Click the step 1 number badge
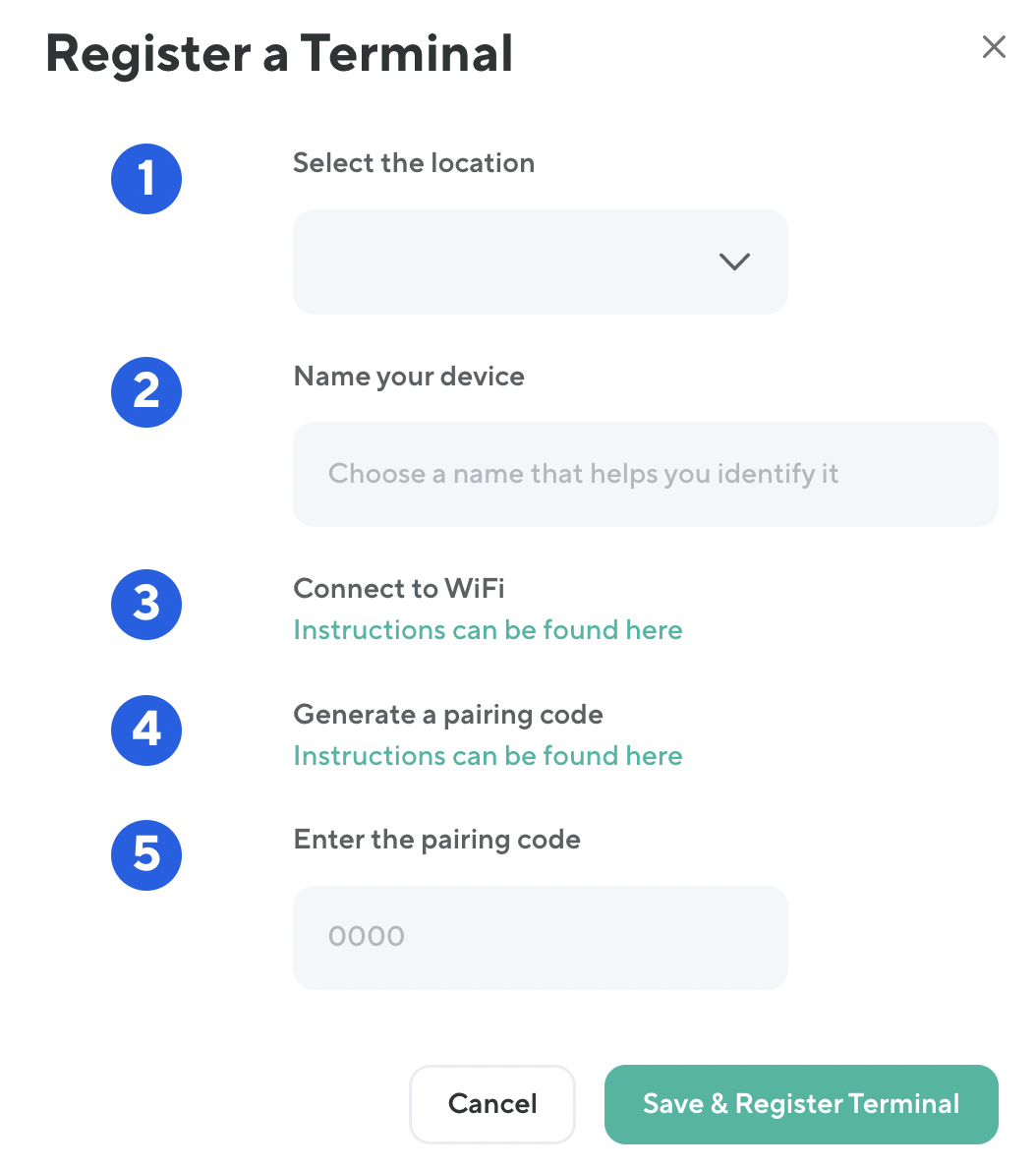 [x=146, y=179]
